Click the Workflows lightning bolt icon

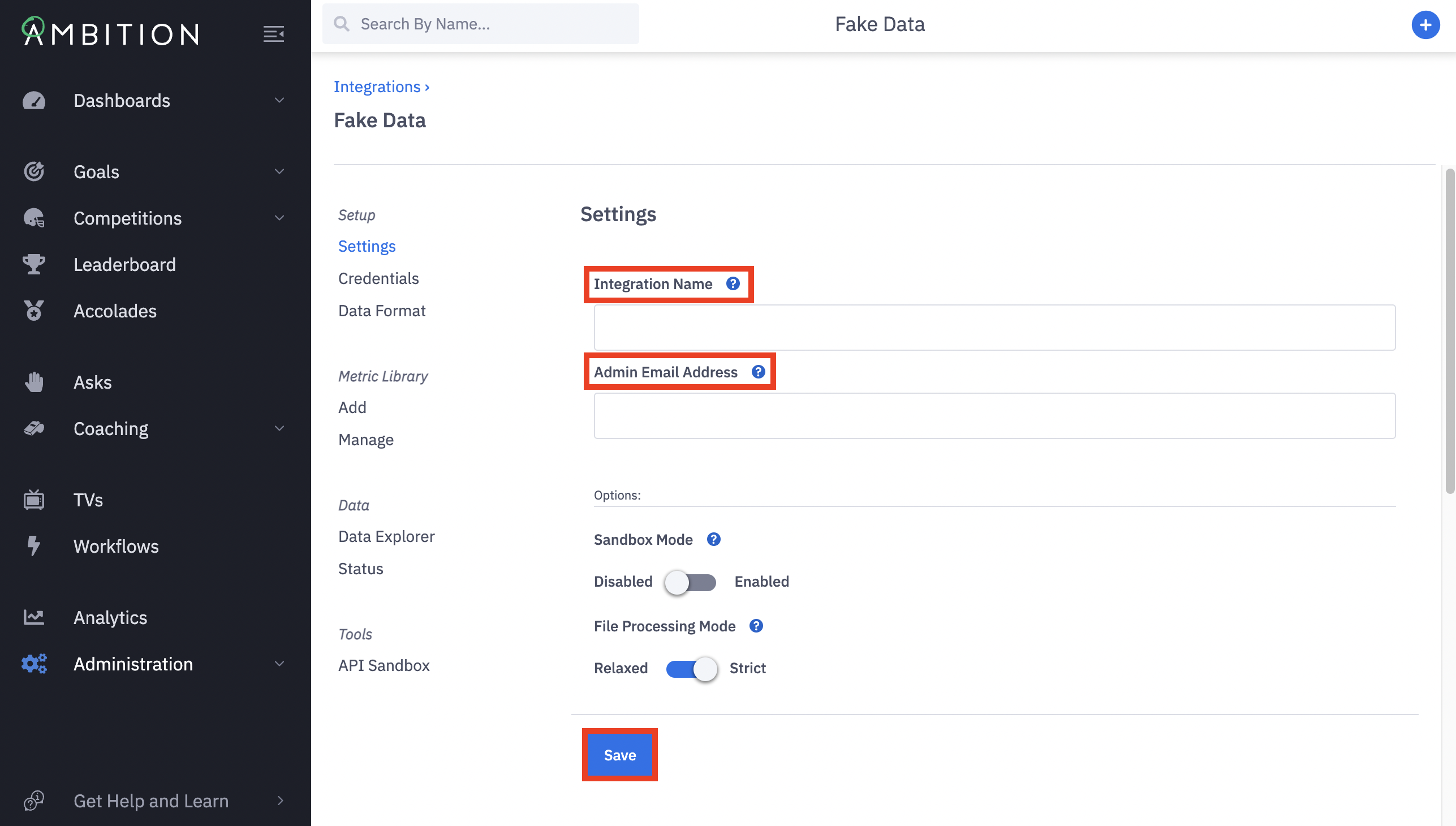click(x=34, y=547)
